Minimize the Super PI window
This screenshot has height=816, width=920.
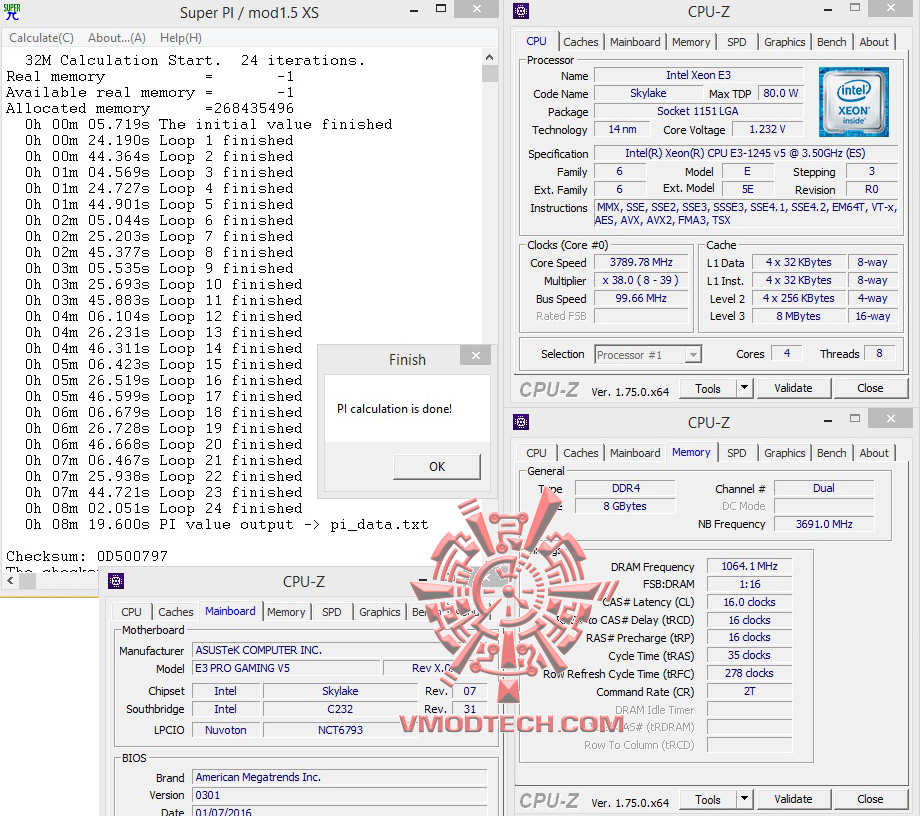coord(414,9)
